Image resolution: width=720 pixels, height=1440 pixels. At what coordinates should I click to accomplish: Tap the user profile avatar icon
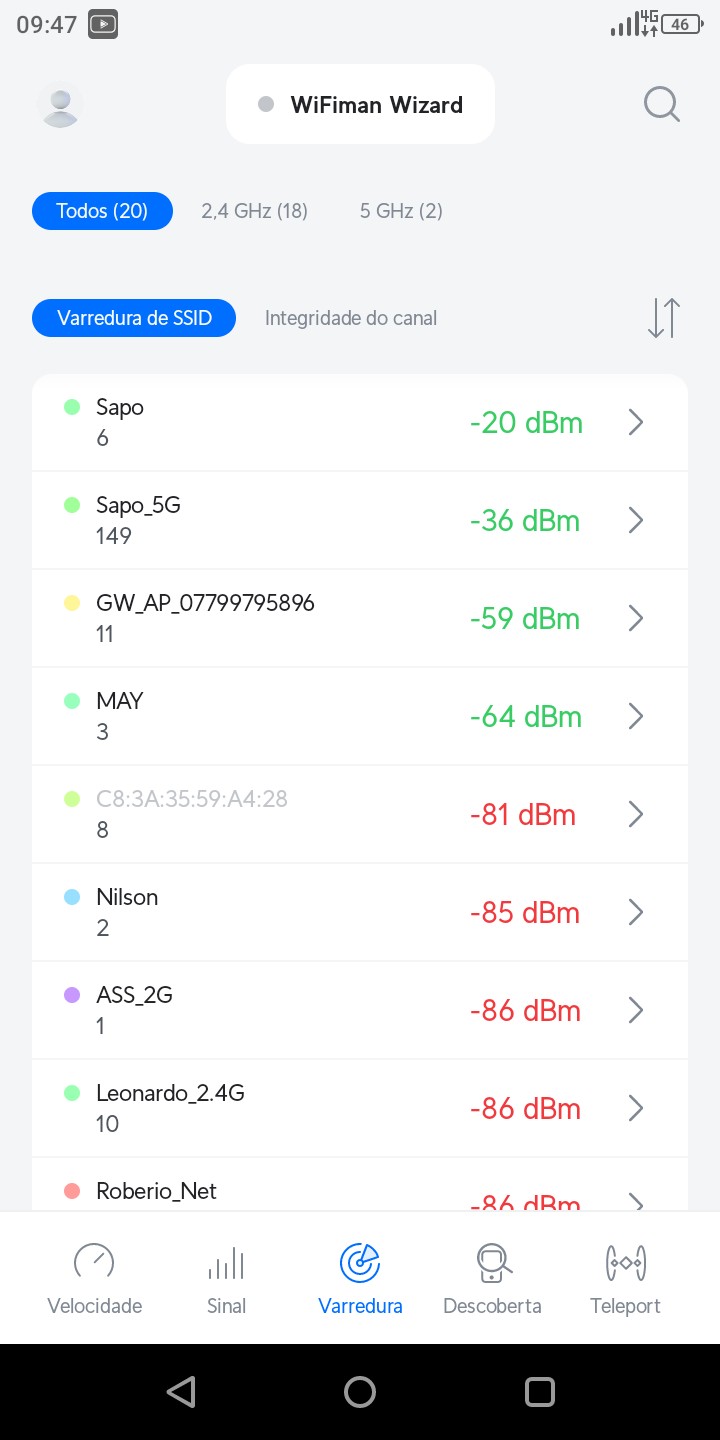click(60, 105)
